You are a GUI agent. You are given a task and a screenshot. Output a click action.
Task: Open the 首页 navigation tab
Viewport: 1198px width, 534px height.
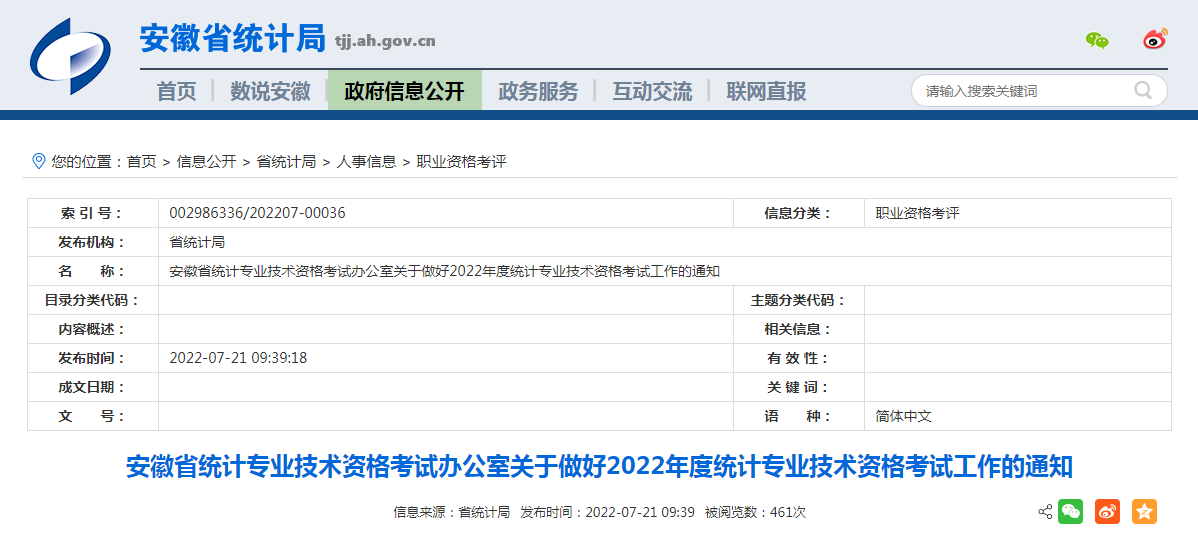(177, 91)
